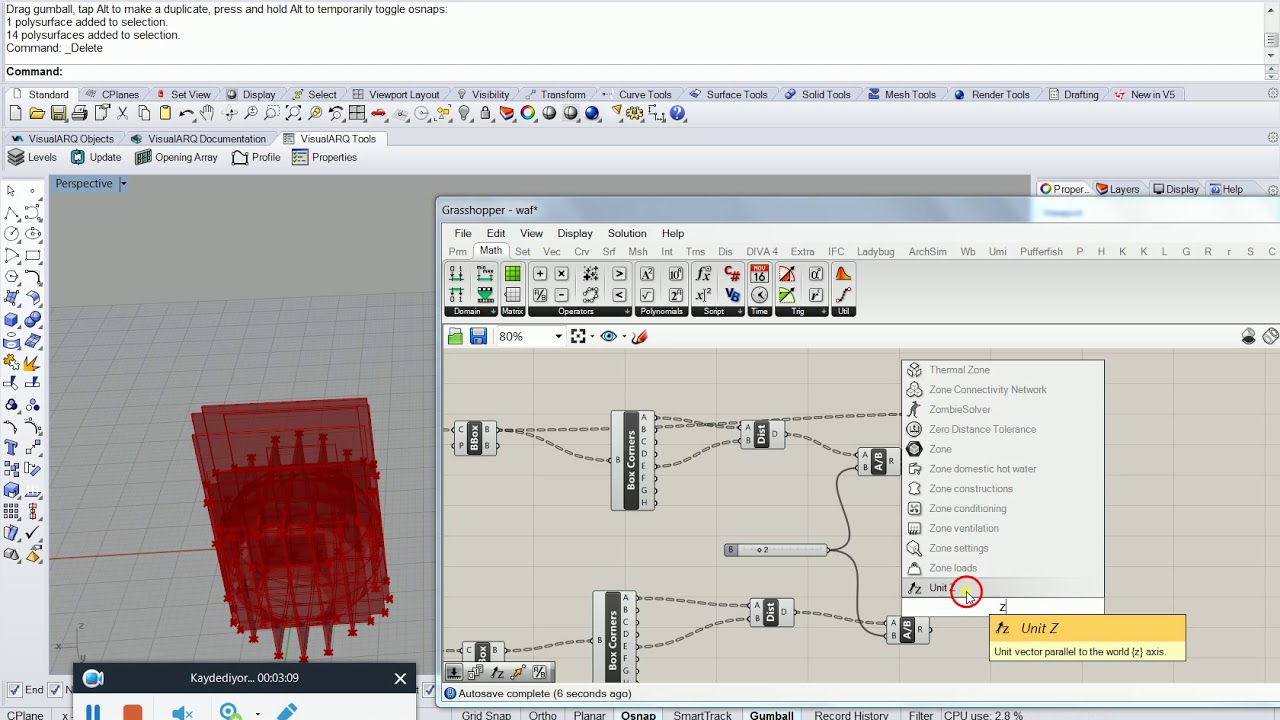Open Grasshopper file with green folder icon
This screenshot has width=1280, height=720.
click(456, 337)
